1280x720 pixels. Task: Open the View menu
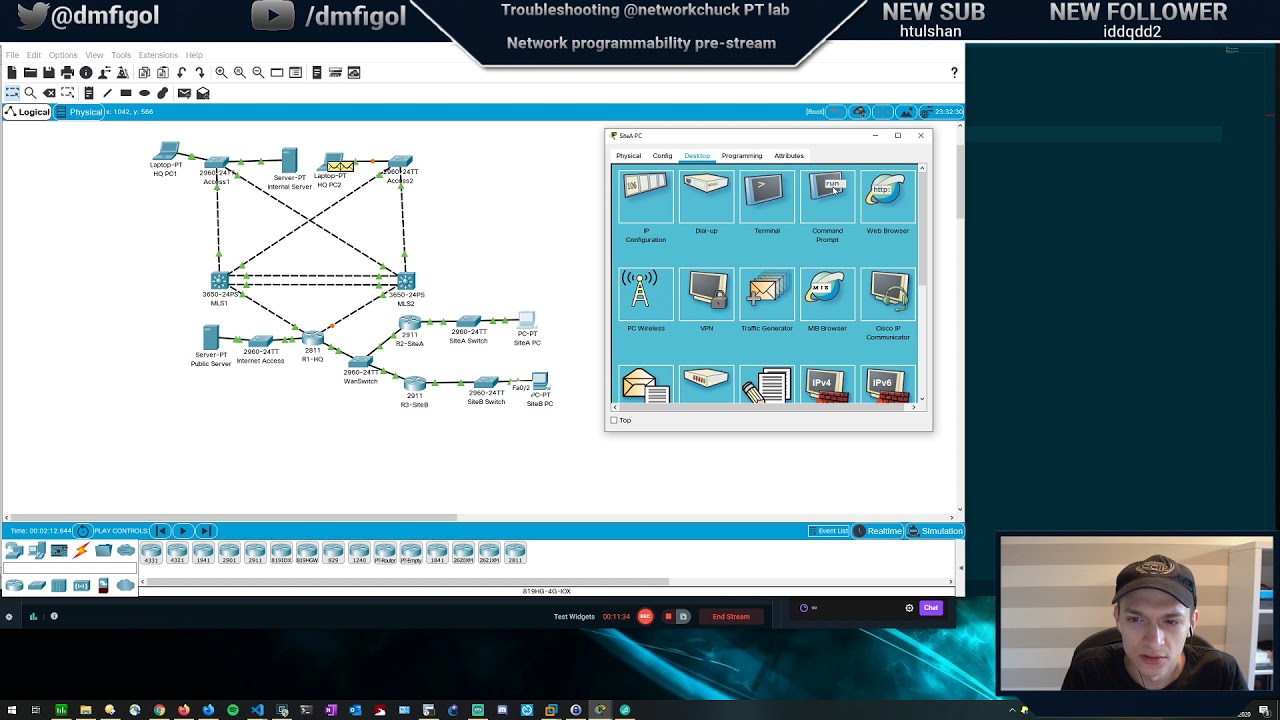coord(94,55)
